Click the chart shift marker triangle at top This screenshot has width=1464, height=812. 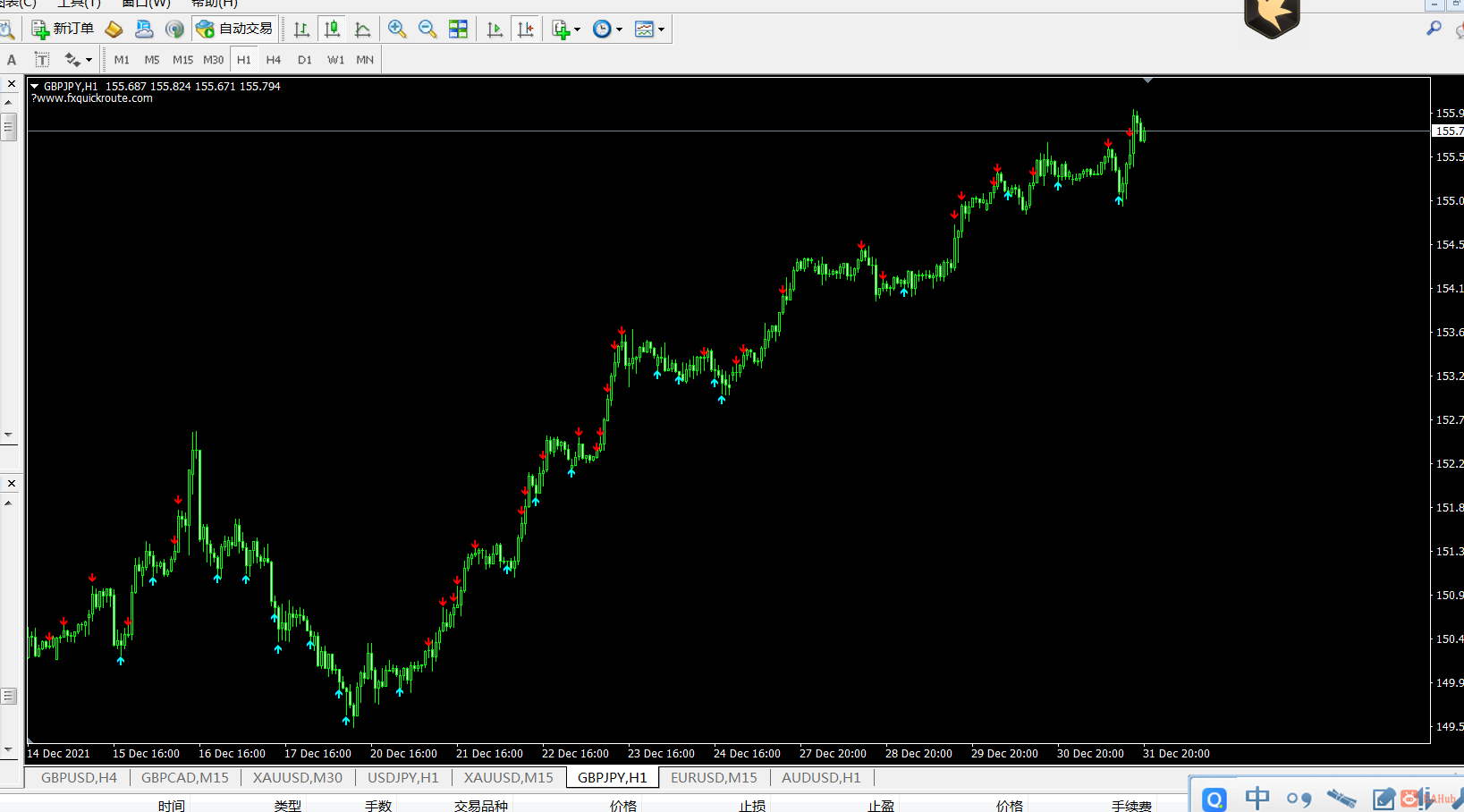(x=1147, y=80)
